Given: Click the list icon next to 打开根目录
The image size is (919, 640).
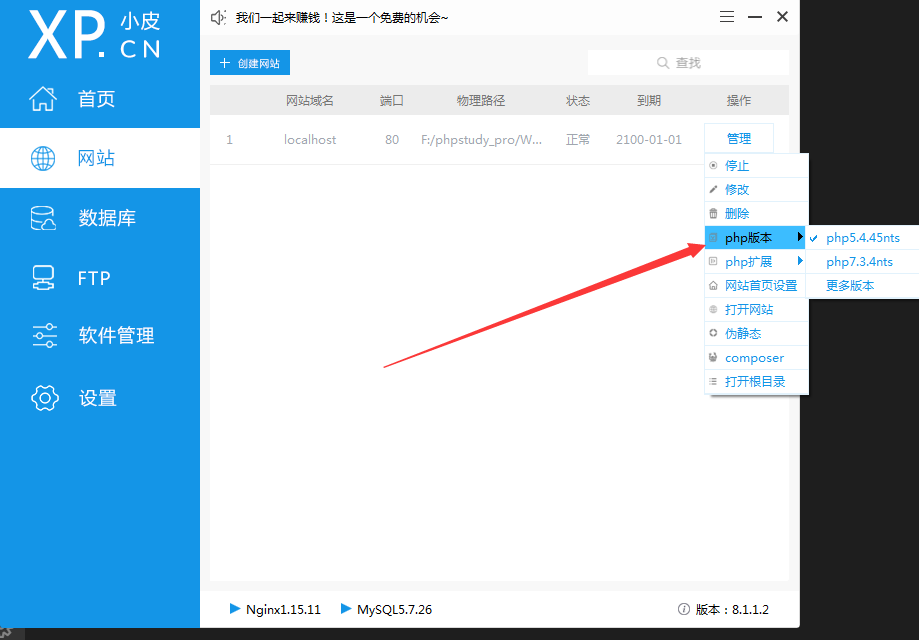Looking at the screenshot, I should coord(713,381).
